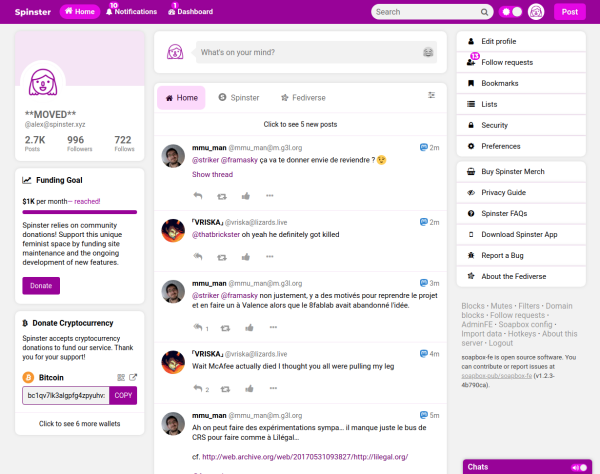
Task: Expand 'Click to see 6 more wallets'
Action: coord(80,424)
